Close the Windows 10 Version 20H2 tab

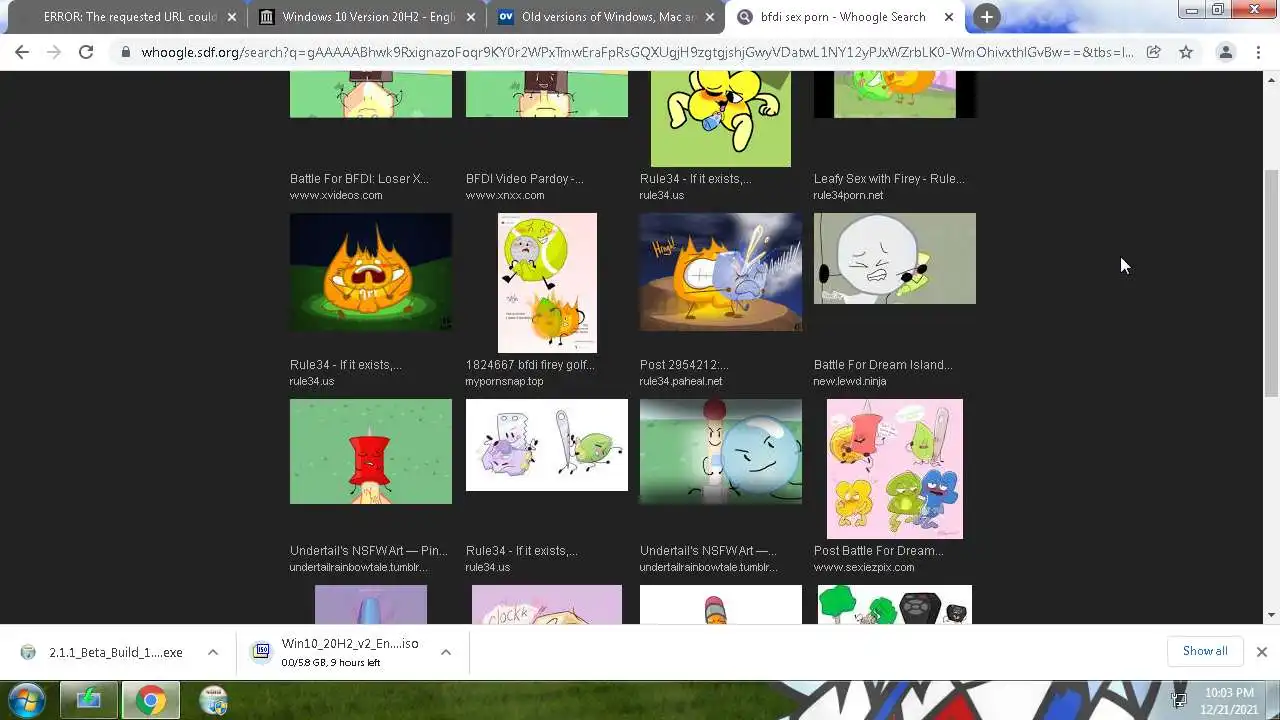(x=472, y=17)
